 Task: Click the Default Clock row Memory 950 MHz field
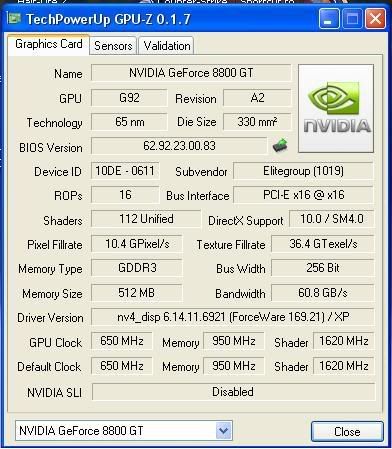234,366
